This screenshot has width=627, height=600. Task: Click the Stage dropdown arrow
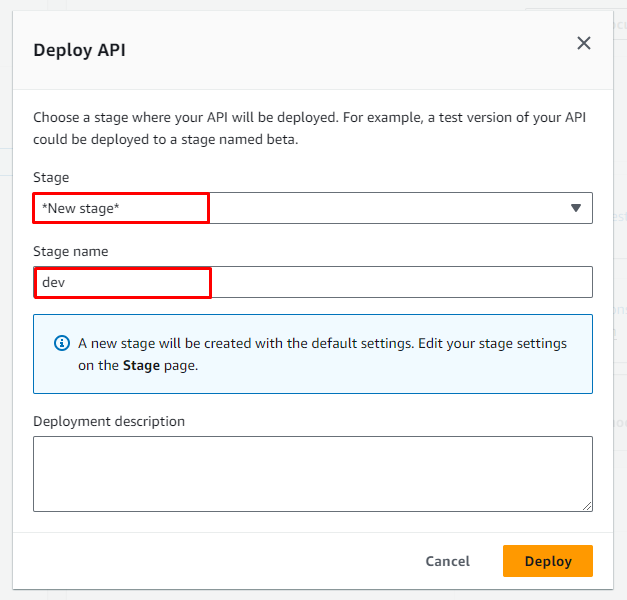click(576, 208)
